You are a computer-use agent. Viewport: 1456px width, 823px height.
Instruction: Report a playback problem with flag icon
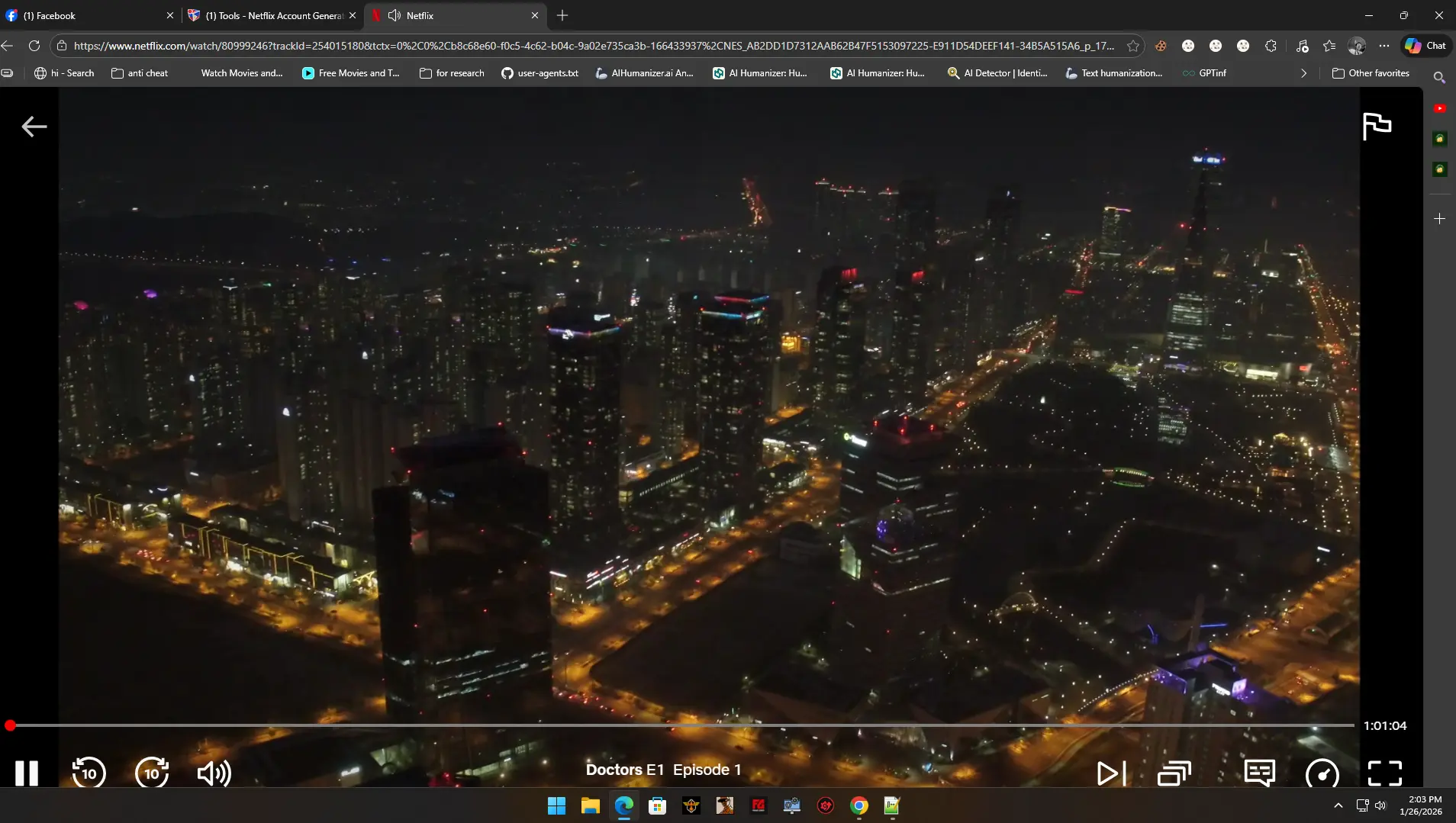1377,126
